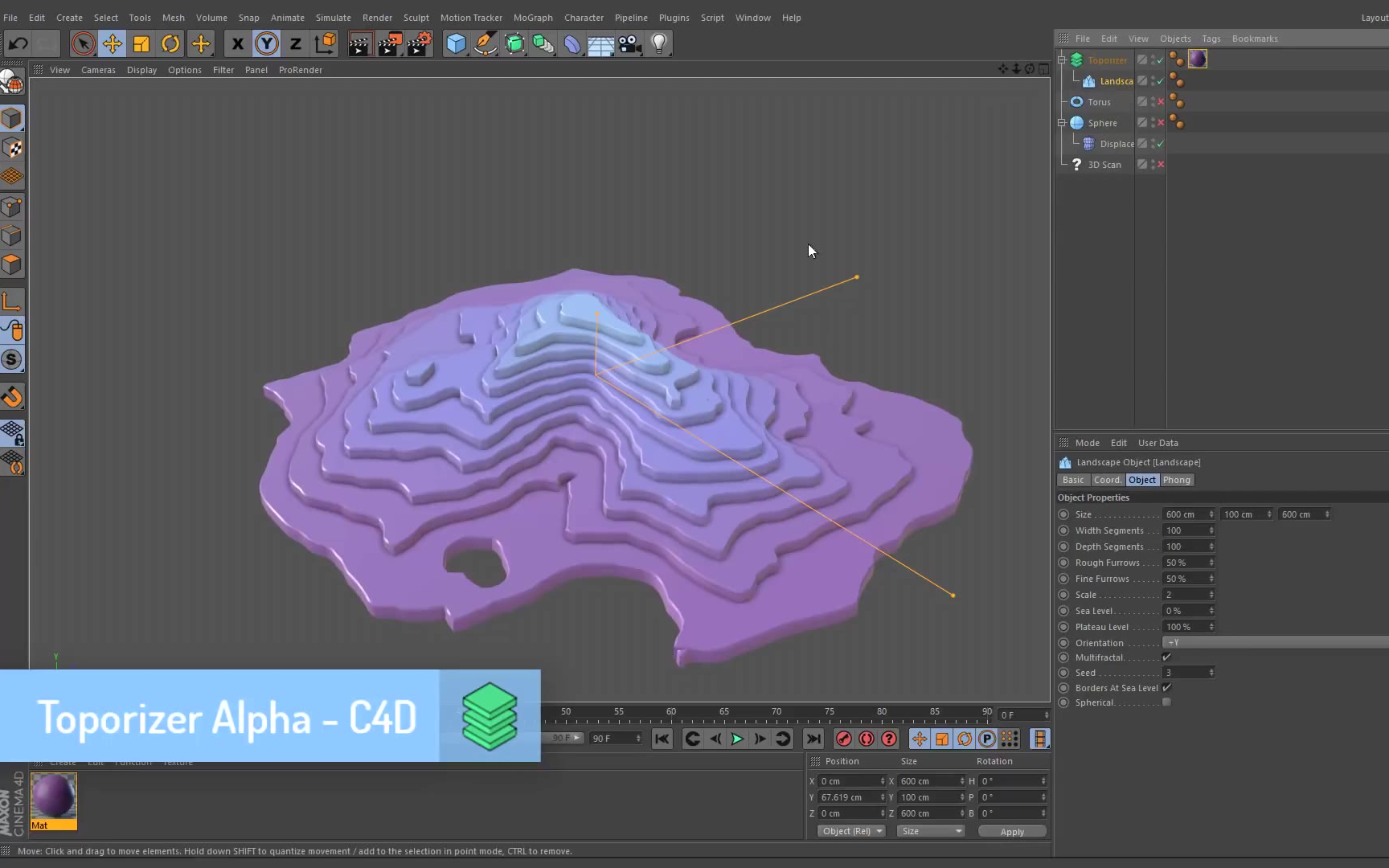Disable the Borders At Sea Level checkbox

click(x=1166, y=688)
